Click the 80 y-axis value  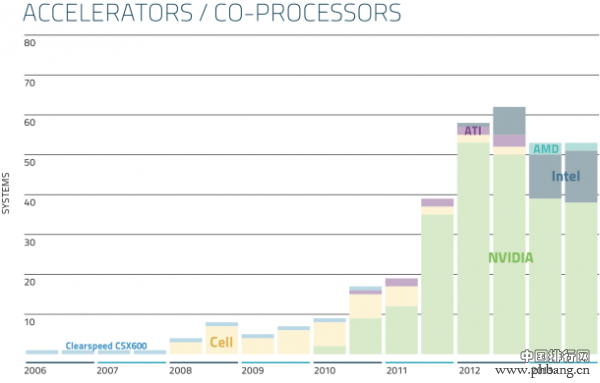(30, 42)
